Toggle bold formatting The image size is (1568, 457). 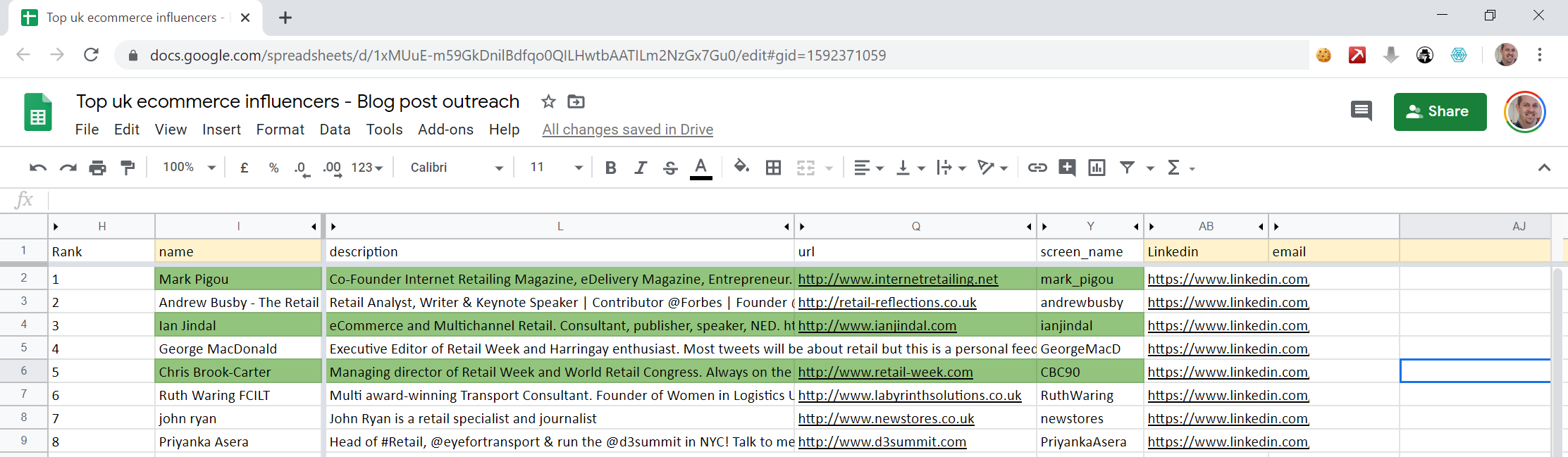[x=610, y=168]
